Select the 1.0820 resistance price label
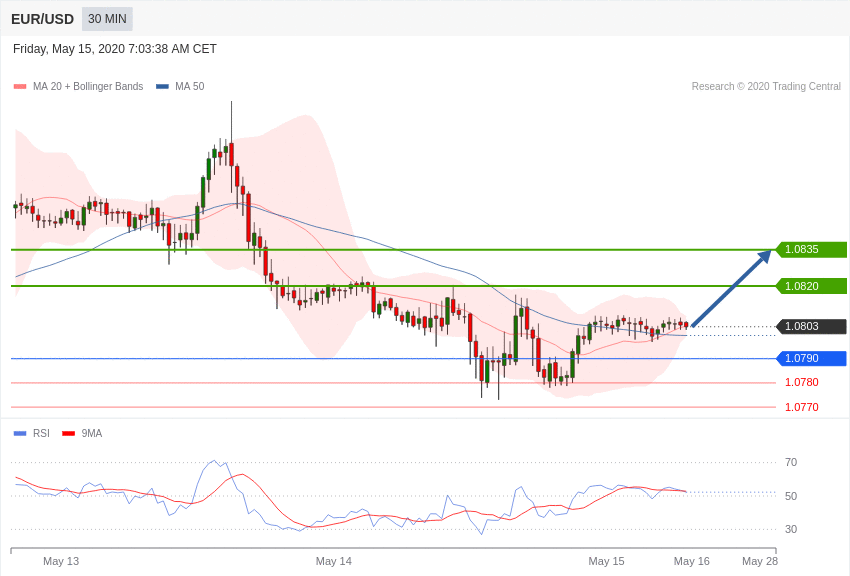This screenshot has height=576, width=850. click(812, 286)
